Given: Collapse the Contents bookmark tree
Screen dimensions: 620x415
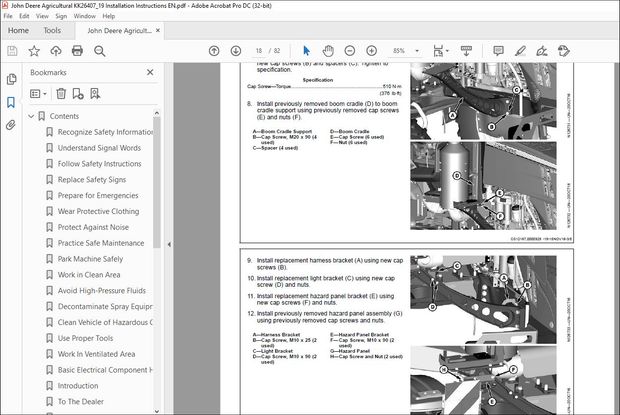Looking at the screenshot, I should click(x=31, y=116).
